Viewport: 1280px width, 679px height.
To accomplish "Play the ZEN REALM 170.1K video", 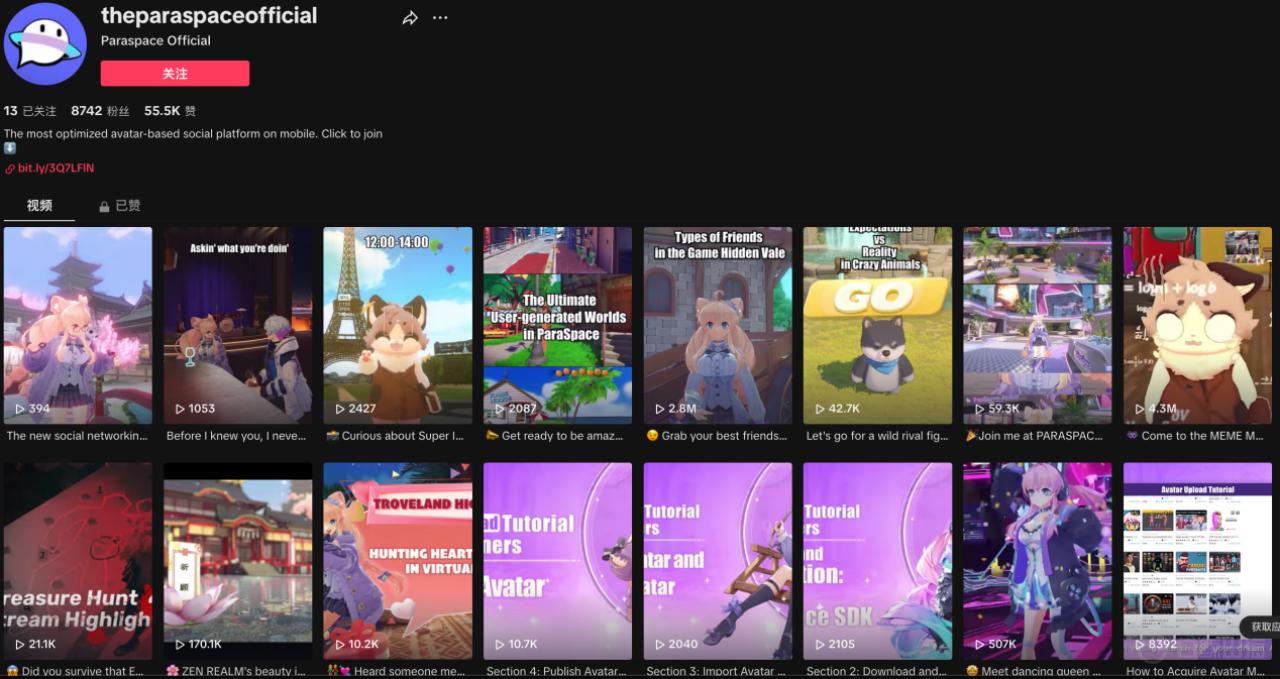I will click(237, 560).
